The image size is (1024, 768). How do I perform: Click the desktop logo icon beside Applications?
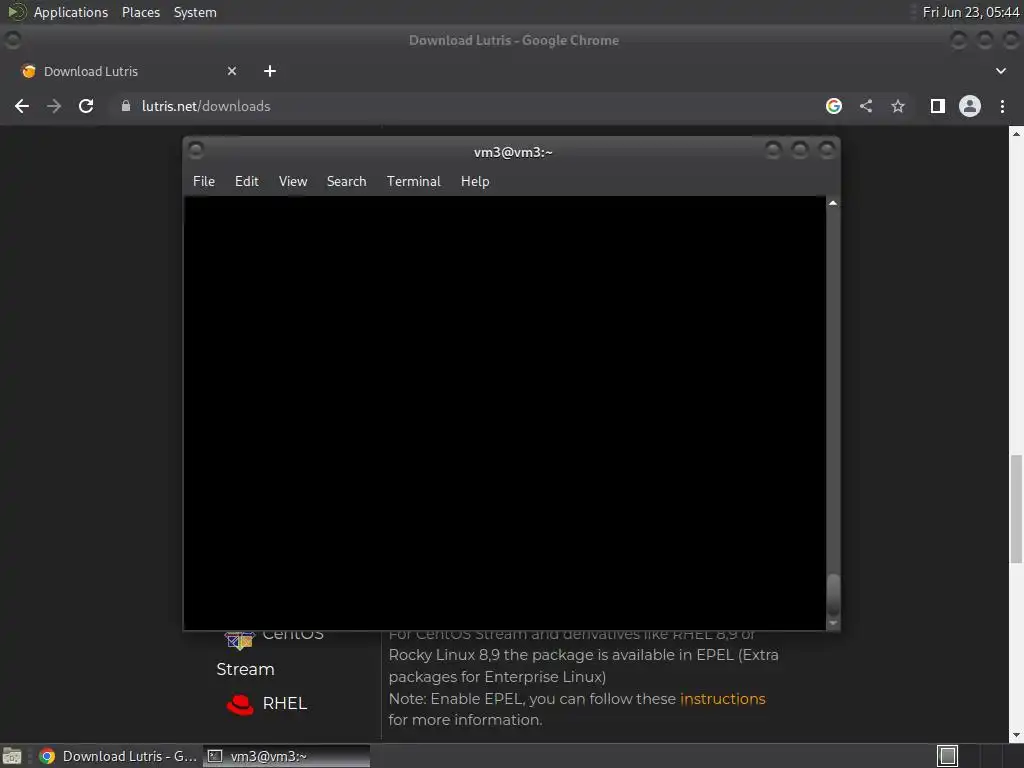(16, 12)
